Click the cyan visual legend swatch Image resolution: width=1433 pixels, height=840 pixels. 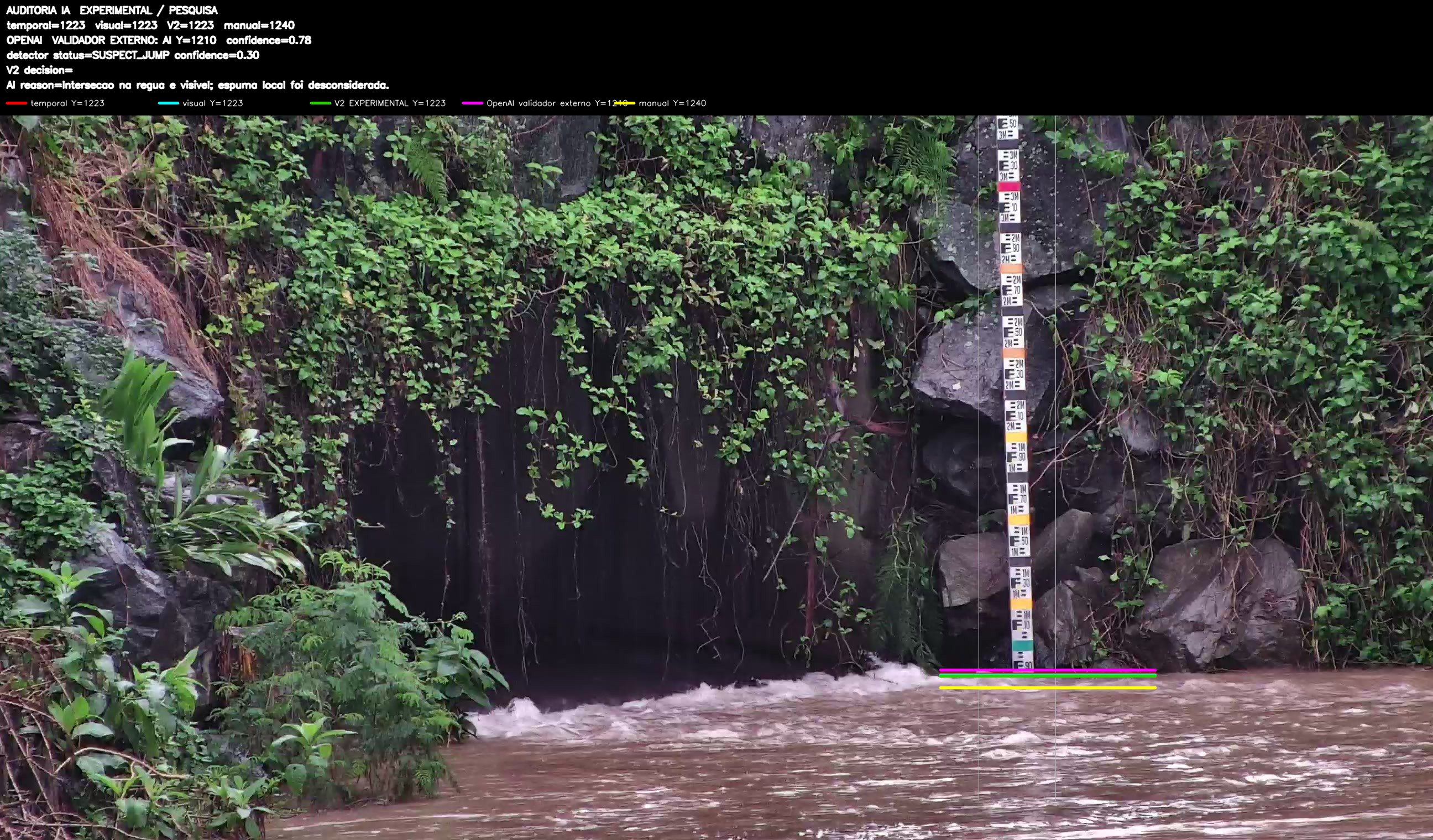[x=168, y=103]
